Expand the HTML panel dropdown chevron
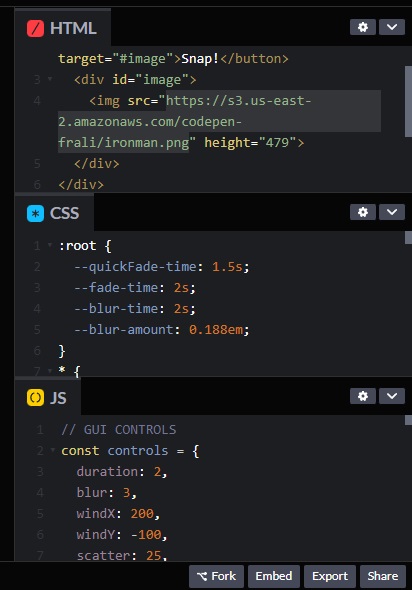This screenshot has width=412, height=590. click(392, 27)
